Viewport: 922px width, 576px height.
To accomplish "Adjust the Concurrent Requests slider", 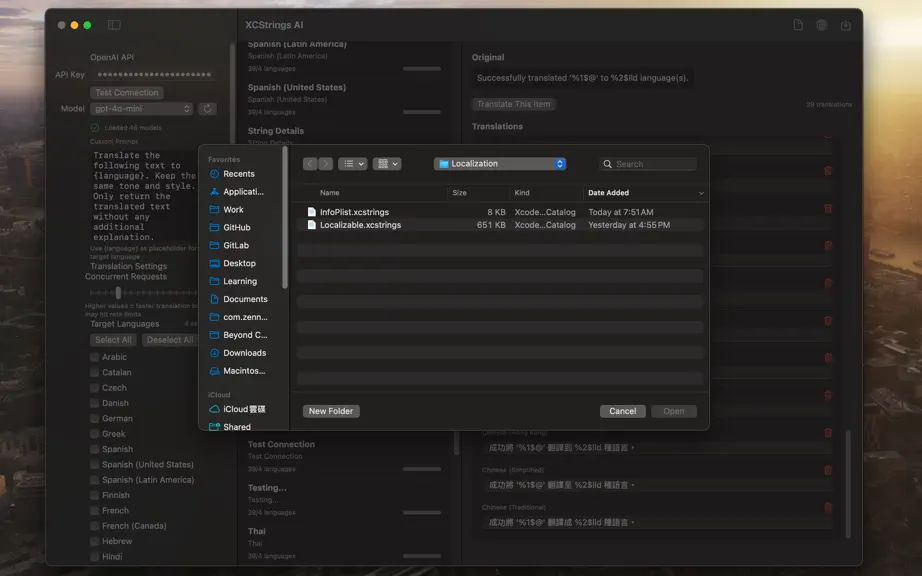I will [118, 293].
